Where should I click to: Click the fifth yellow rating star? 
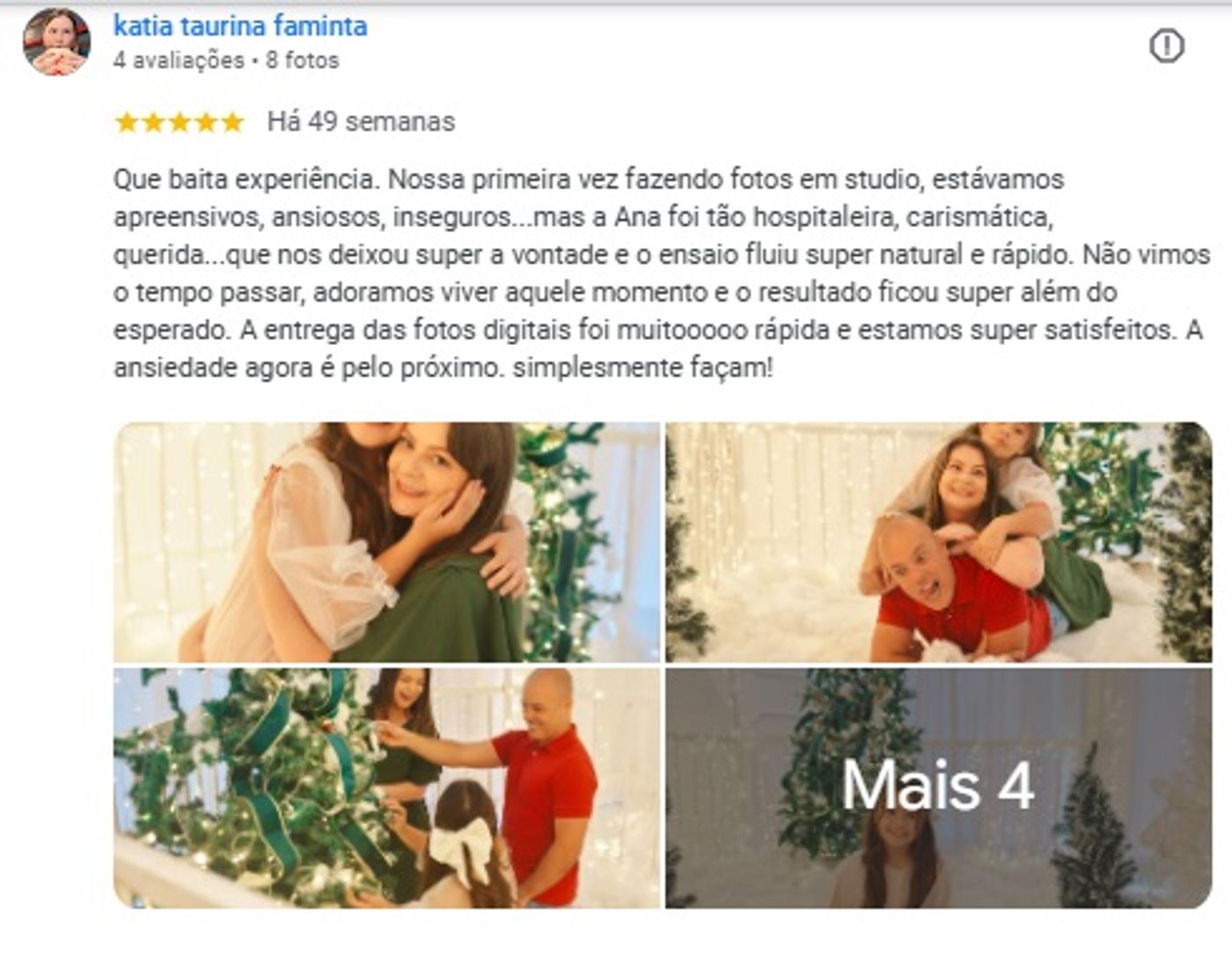point(232,121)
